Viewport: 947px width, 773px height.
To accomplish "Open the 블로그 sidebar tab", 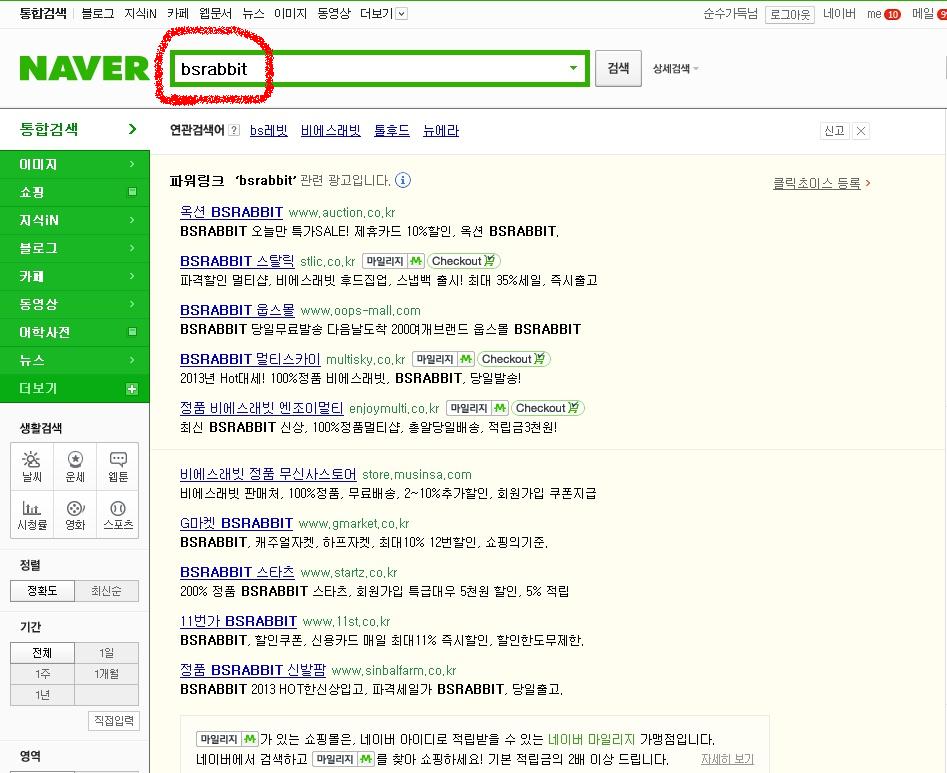I will 75,248.
